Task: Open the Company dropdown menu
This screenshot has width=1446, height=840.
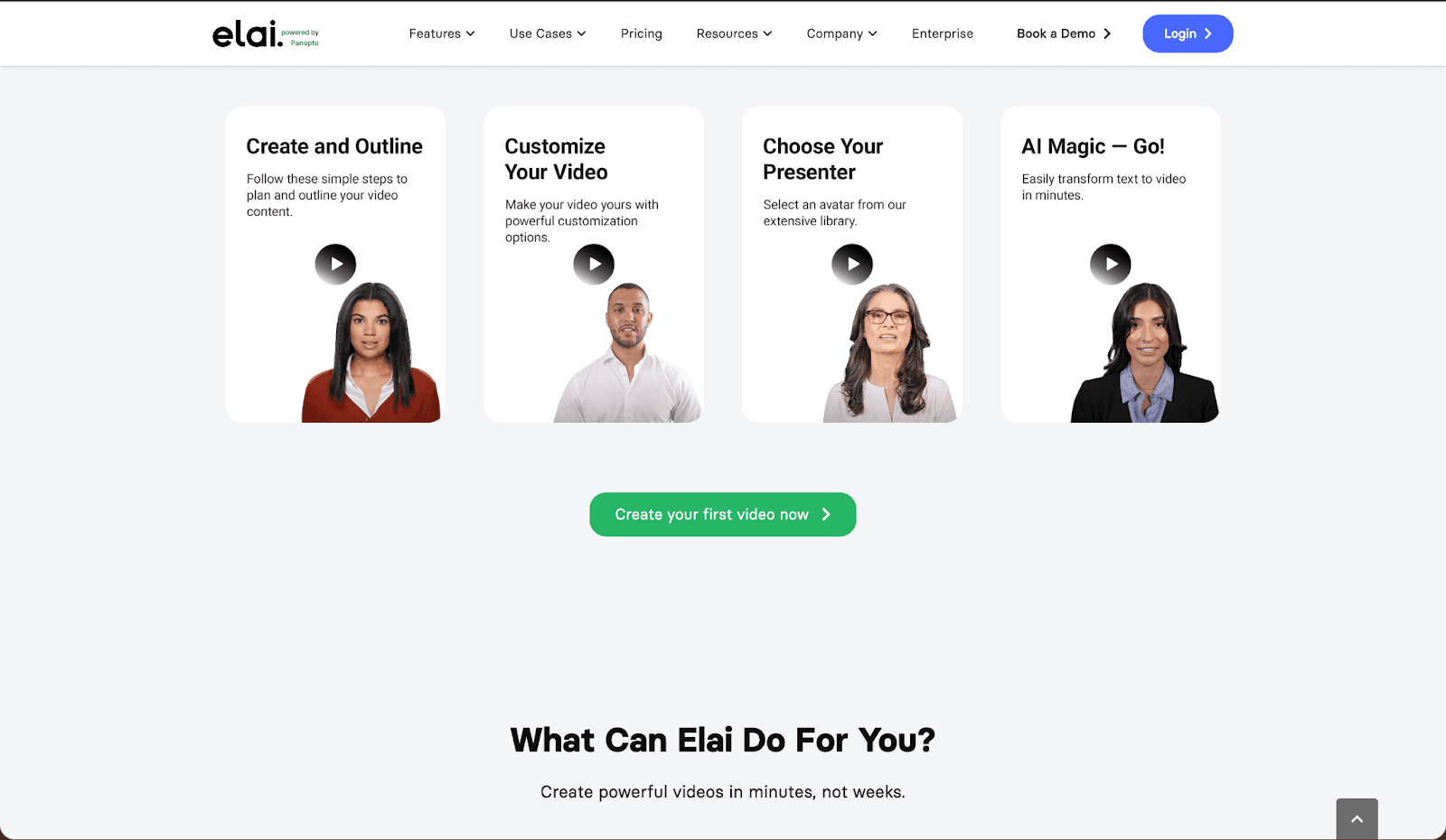Action: [841, 33]
